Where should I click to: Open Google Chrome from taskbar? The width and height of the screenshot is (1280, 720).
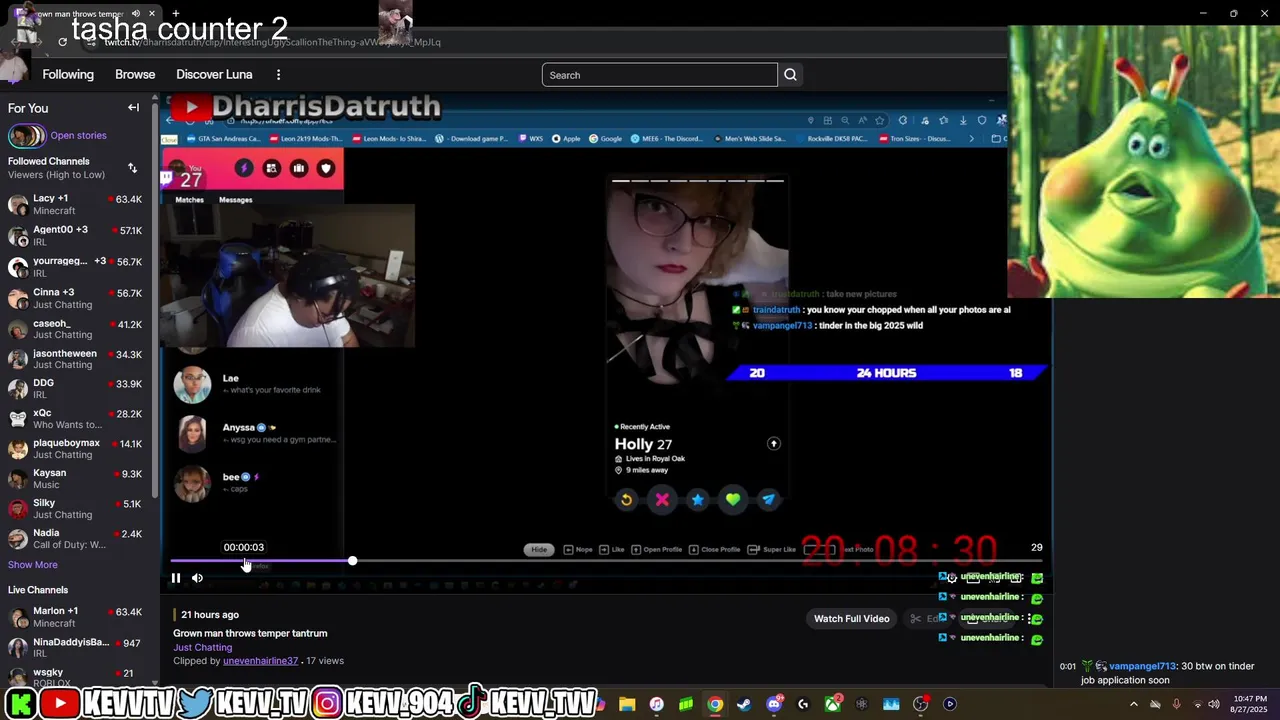click(x=715, y=705)
